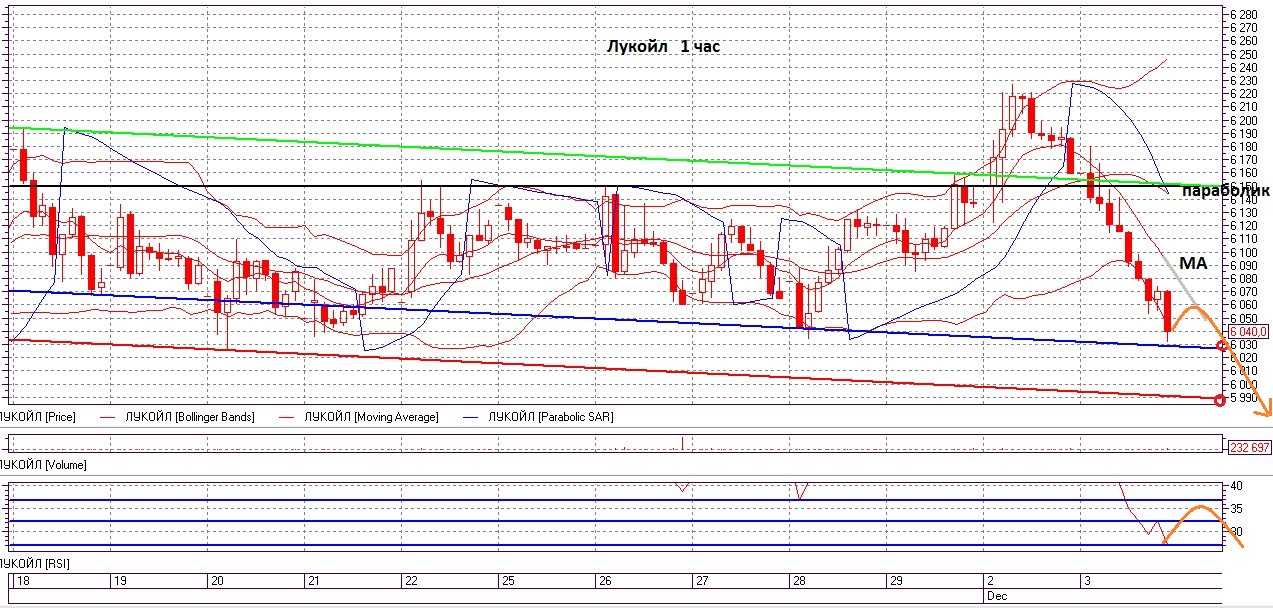This screenshot has height=608, width=1273.
Task: Click the volume value 232 697
Action: pos(1248,447)
